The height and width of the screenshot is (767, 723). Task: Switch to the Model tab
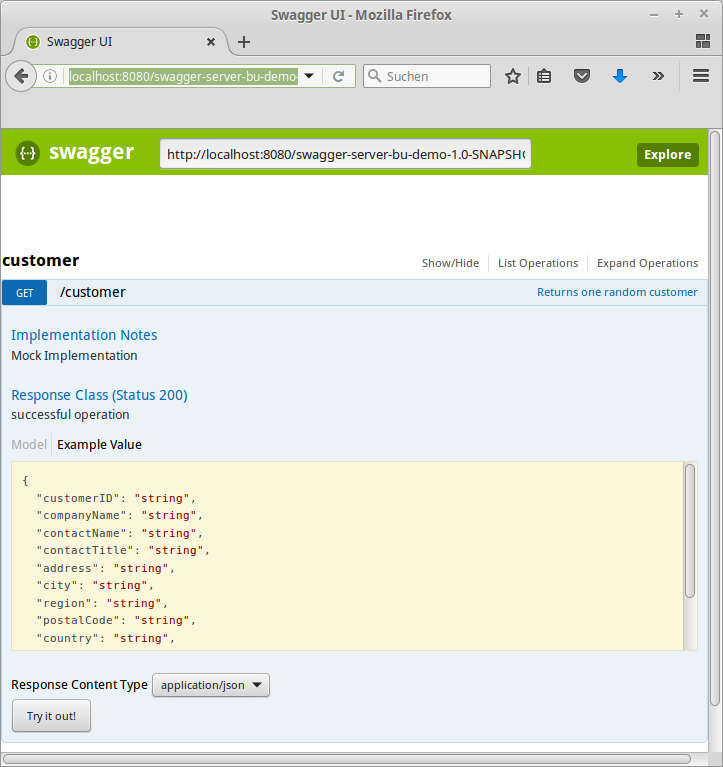click(x=29, y=445)
